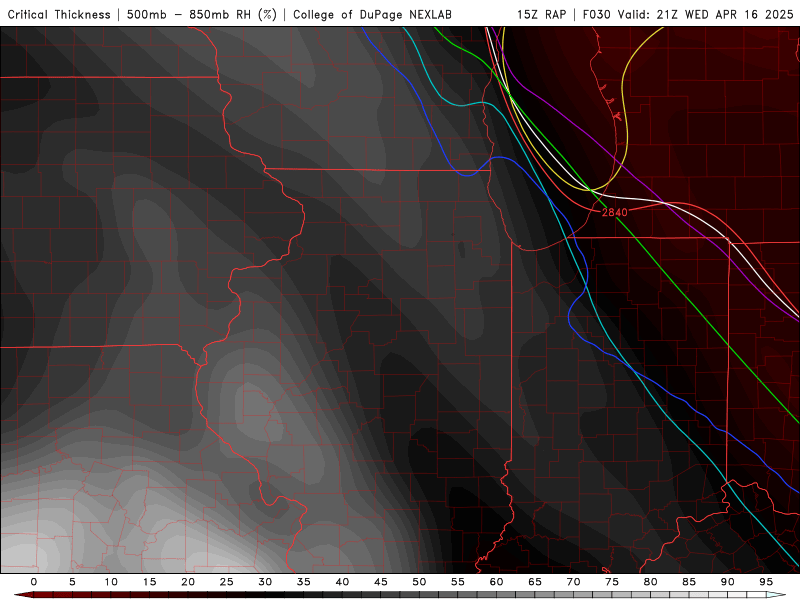Viewport: 800px width, 600px height.
Task: Select the "5" tick on the RH scale
Action: (72, 582)
